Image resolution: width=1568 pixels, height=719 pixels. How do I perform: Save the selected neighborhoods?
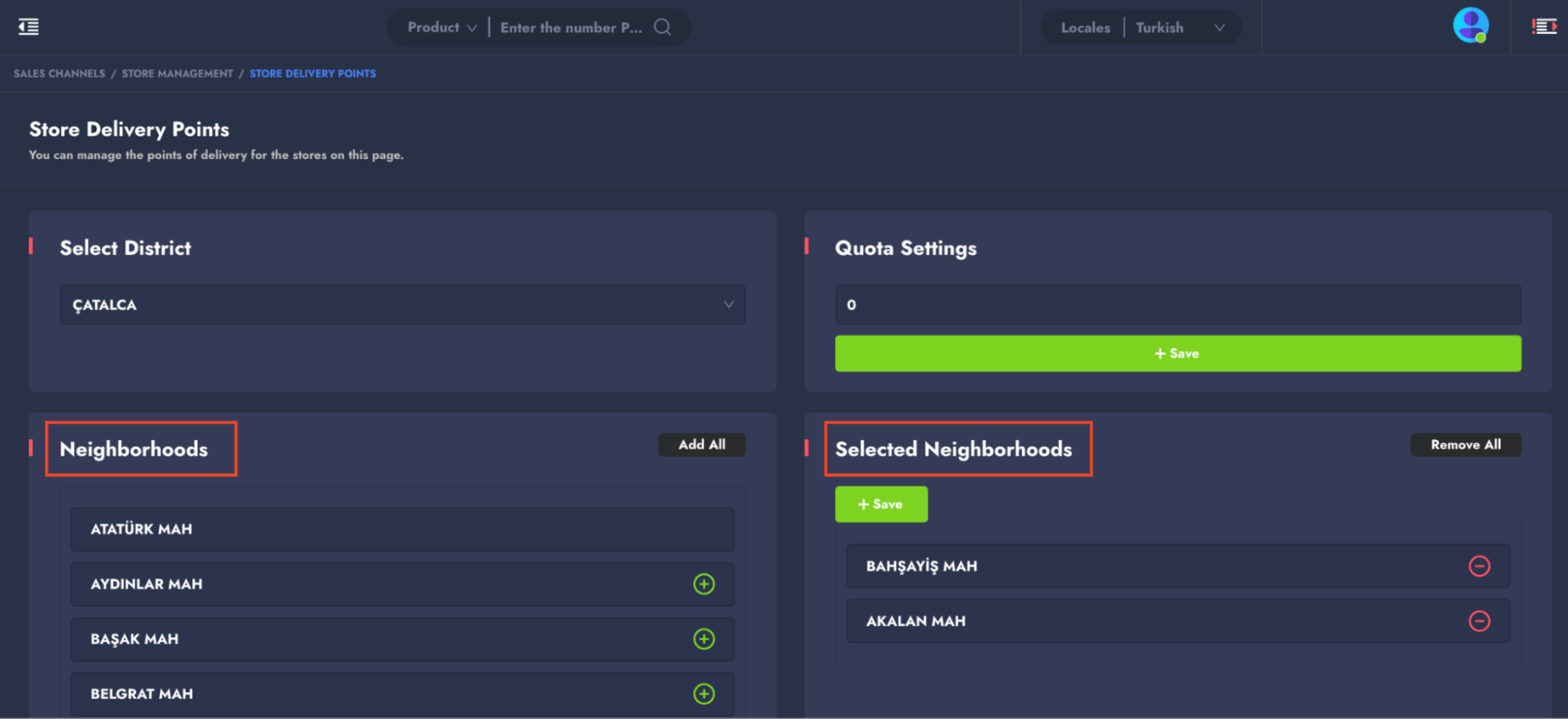pyautogui.click(x=881, y=504)
